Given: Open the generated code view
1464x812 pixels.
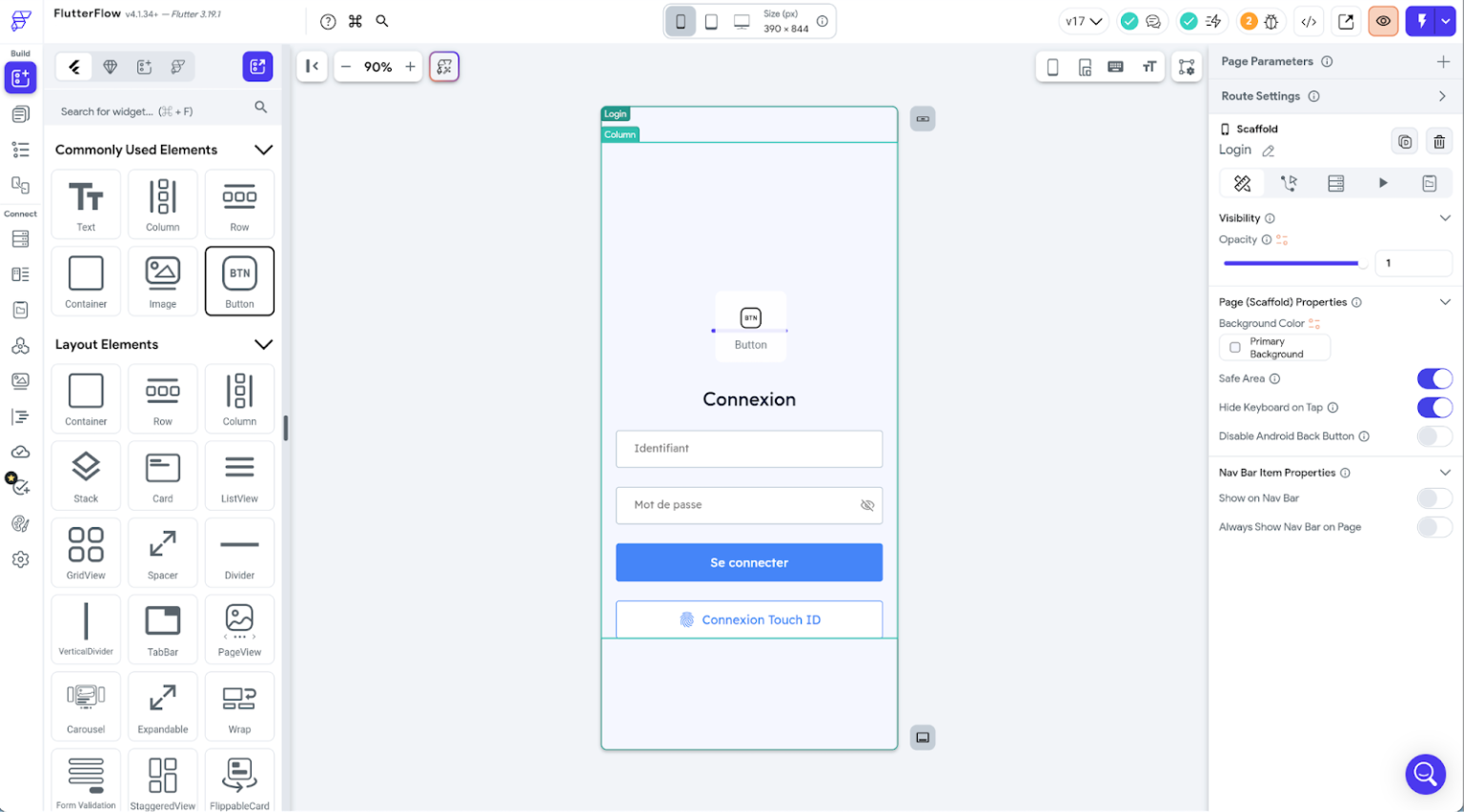Looking at the screenshot, I should click(x=1309, y=20).
